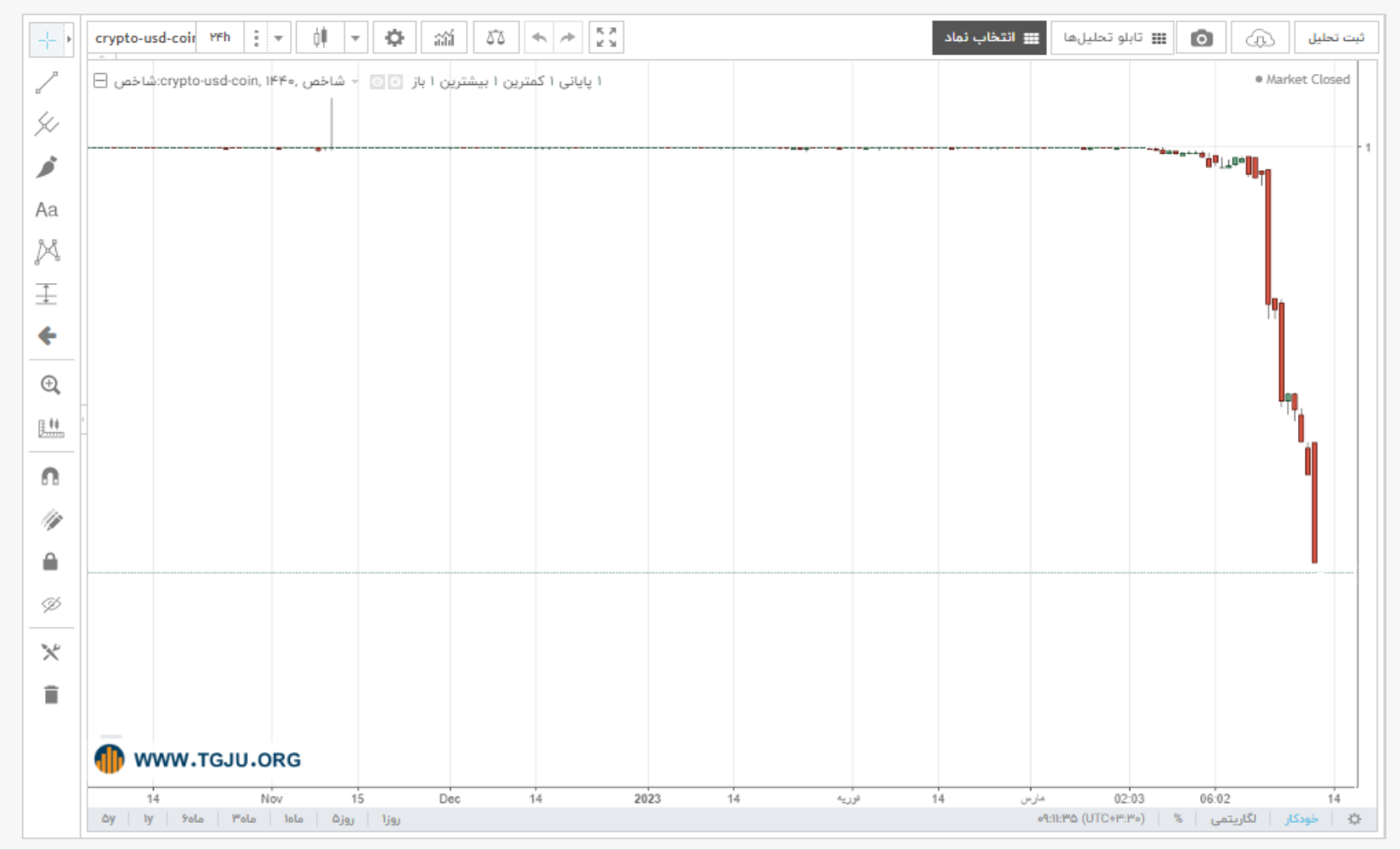1400x850 pixels.
Task: Select the prediction and measurement tool
Action: 47,293
